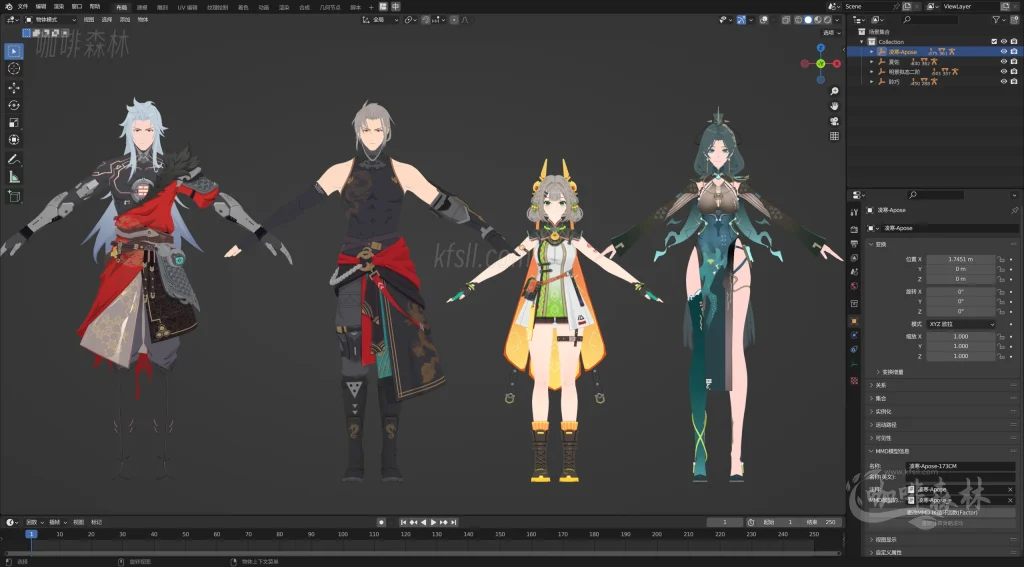The height and width of the screenshot is (567, 1024).
Task: Open the object interaction mode dropdown
Action: pos(51,20)
